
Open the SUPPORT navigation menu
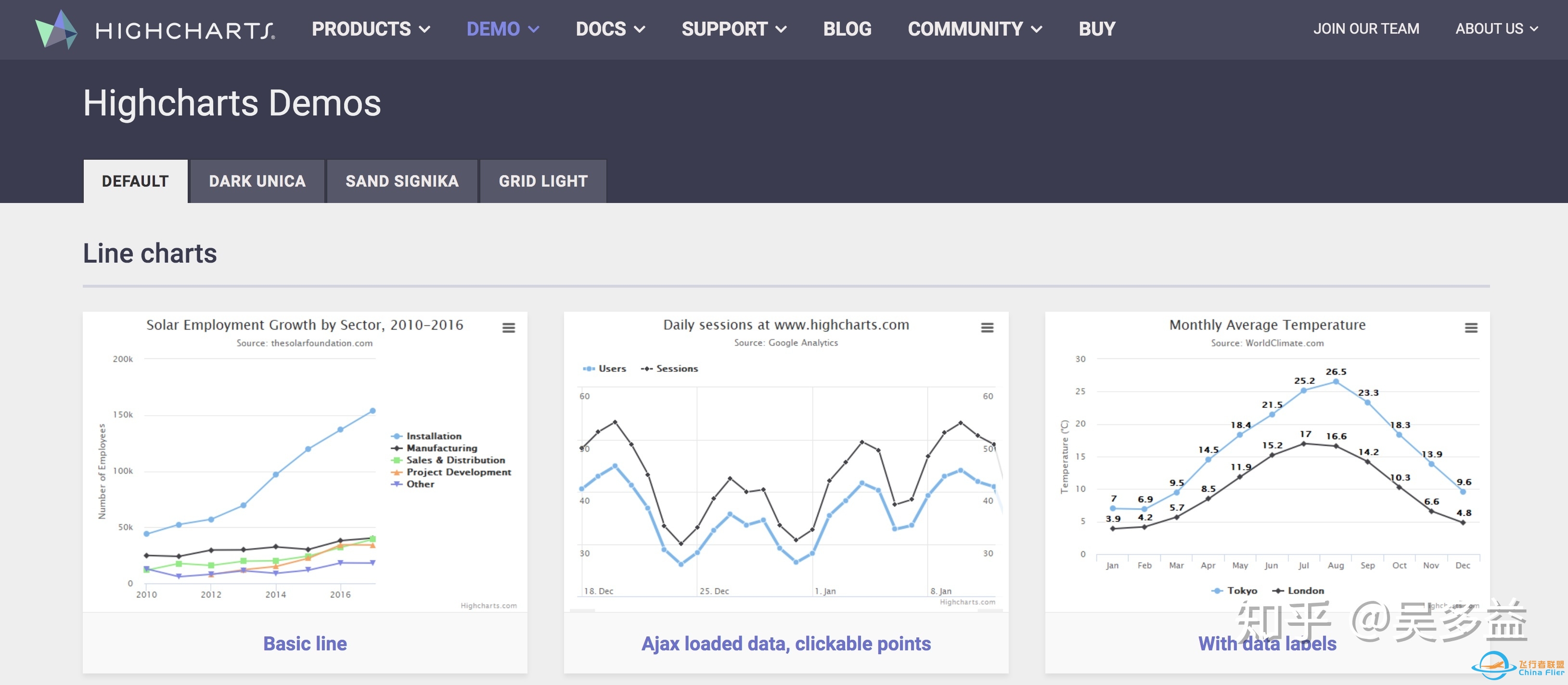click(x=735, y=28)
